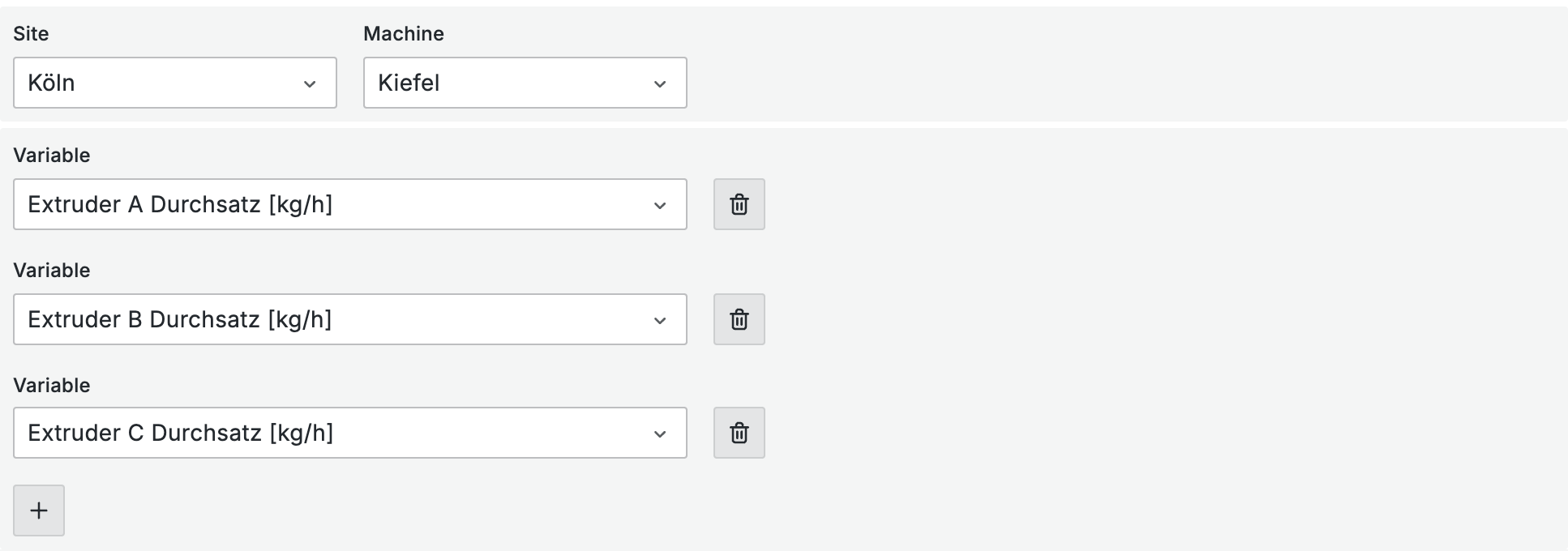This screenshot has width=1568, height=551.
Task: Click the Site field label
Action: (x=31, y=34)
